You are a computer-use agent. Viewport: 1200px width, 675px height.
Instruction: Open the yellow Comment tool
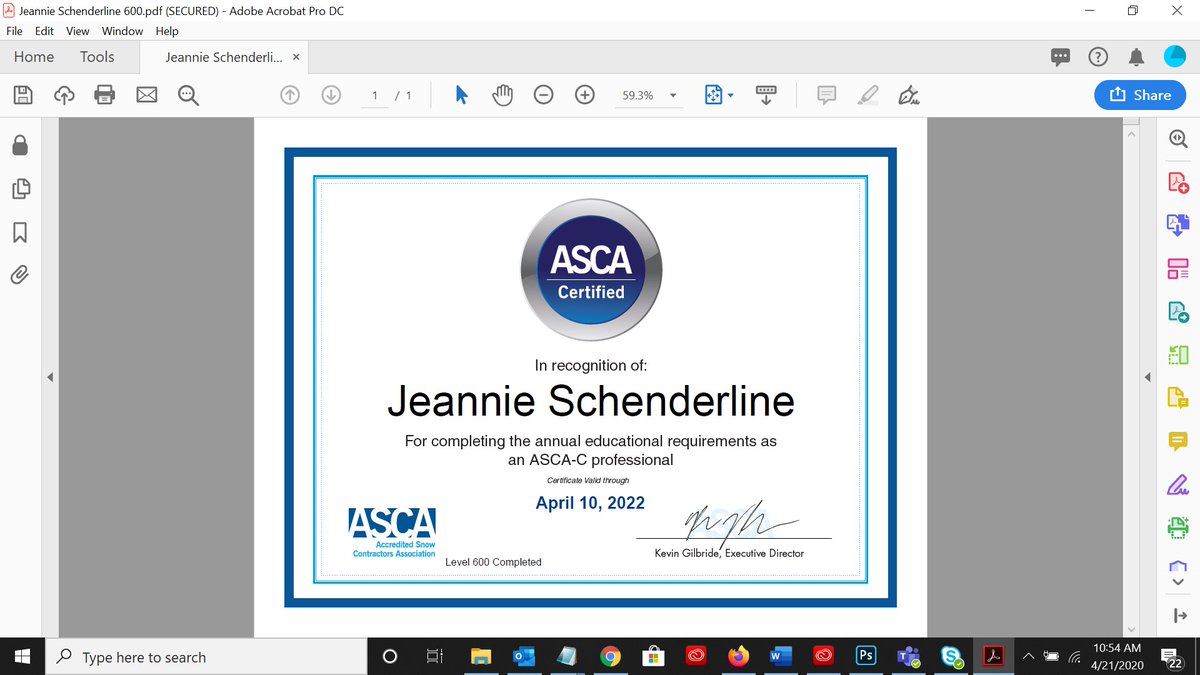[x=1178, y=440]
